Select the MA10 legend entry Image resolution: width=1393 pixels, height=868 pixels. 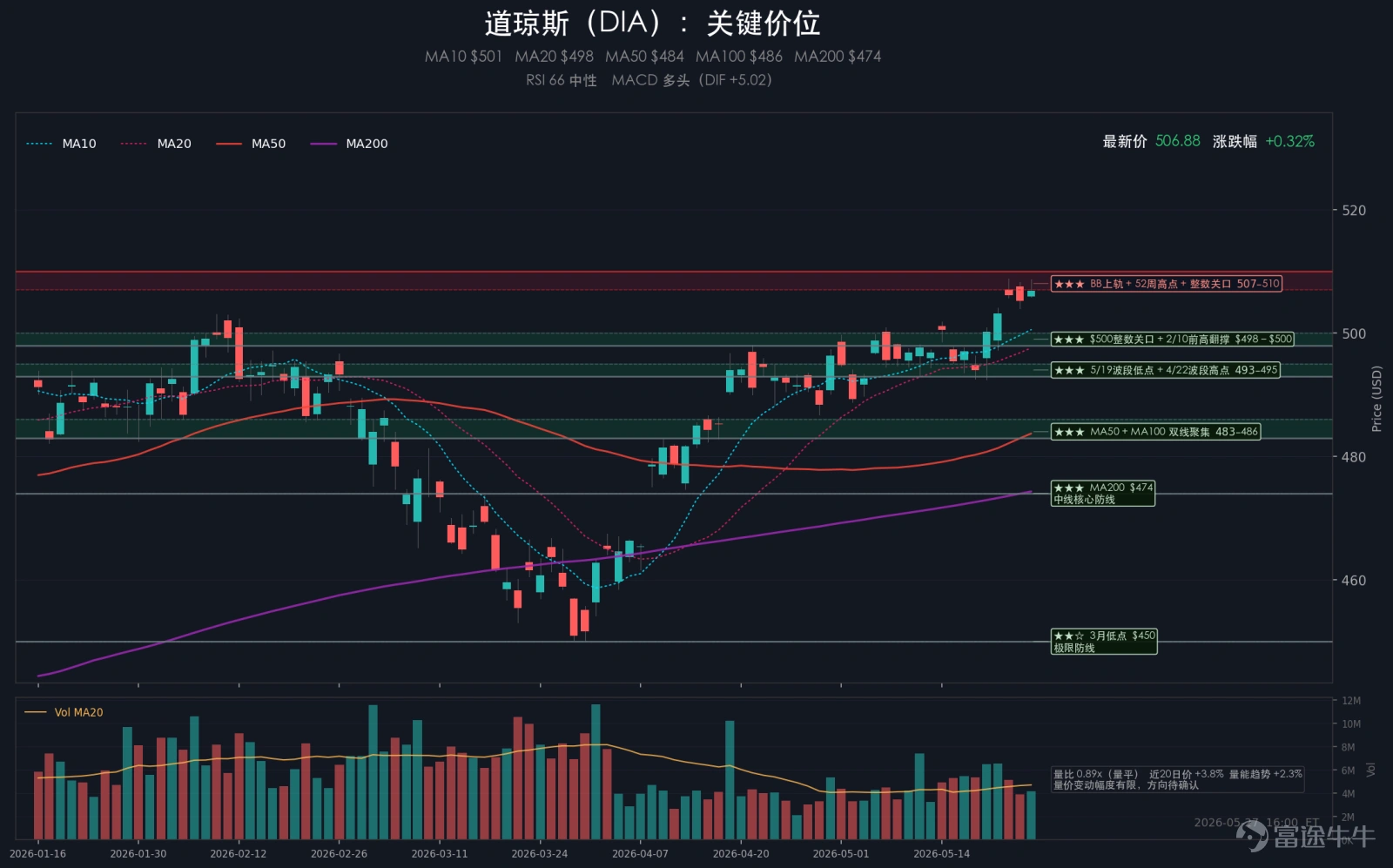61,144
